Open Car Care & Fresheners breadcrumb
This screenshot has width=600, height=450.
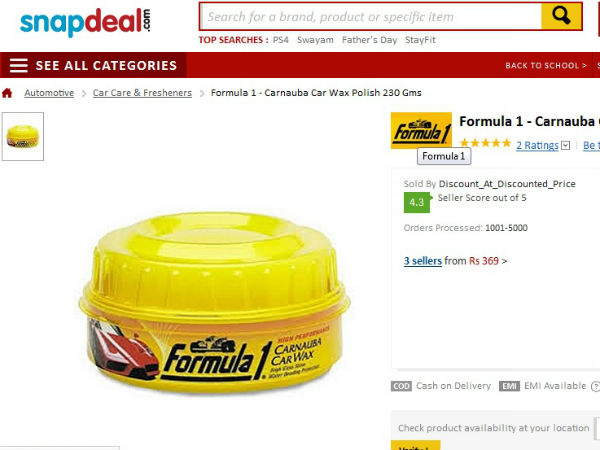pos(142,93)
